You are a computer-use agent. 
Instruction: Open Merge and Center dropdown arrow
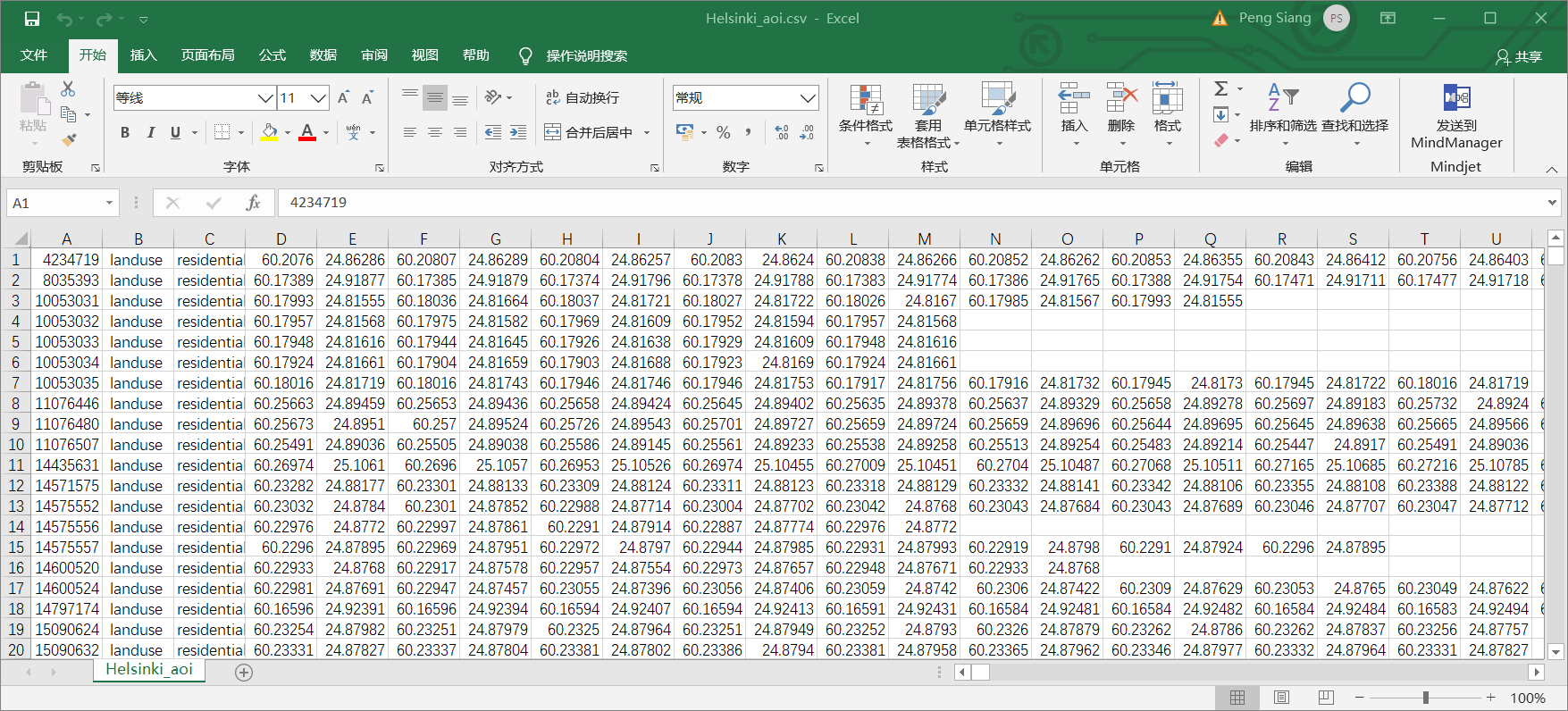click(x=647, y=132)
